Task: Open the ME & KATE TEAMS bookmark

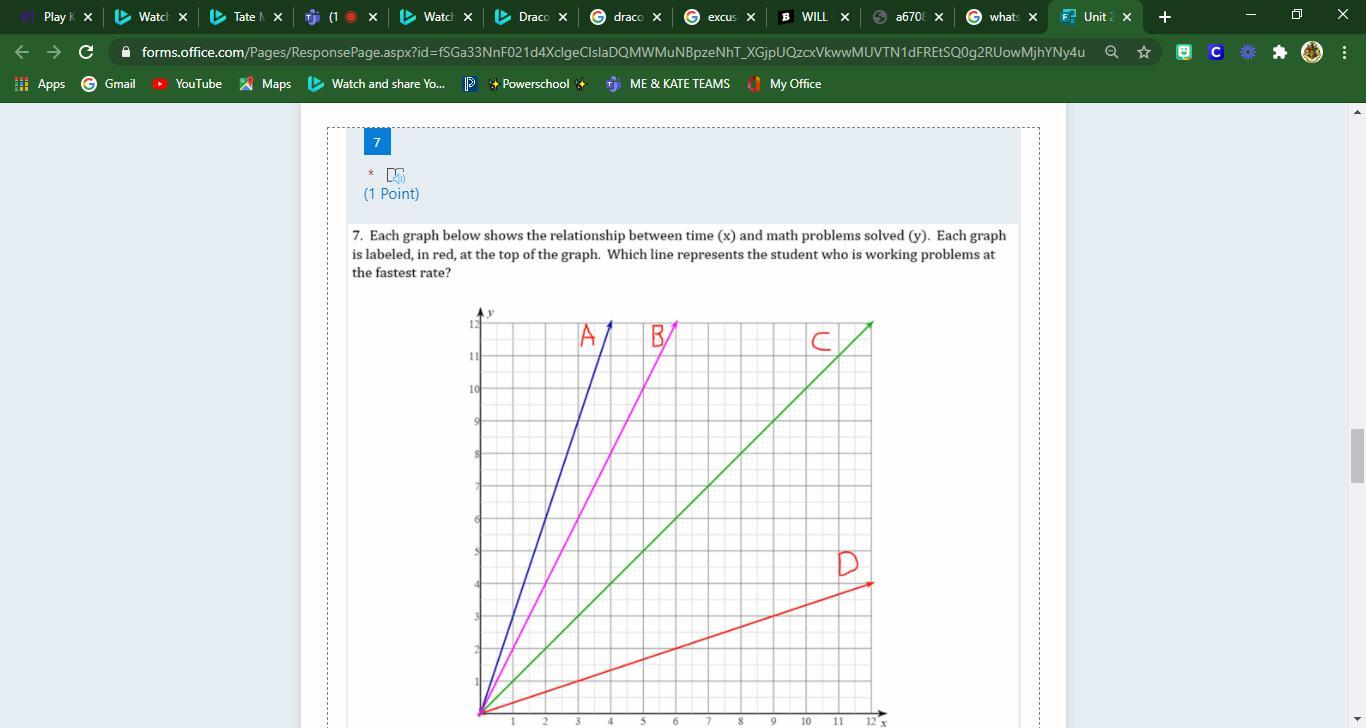Action: tap(668, 84)
